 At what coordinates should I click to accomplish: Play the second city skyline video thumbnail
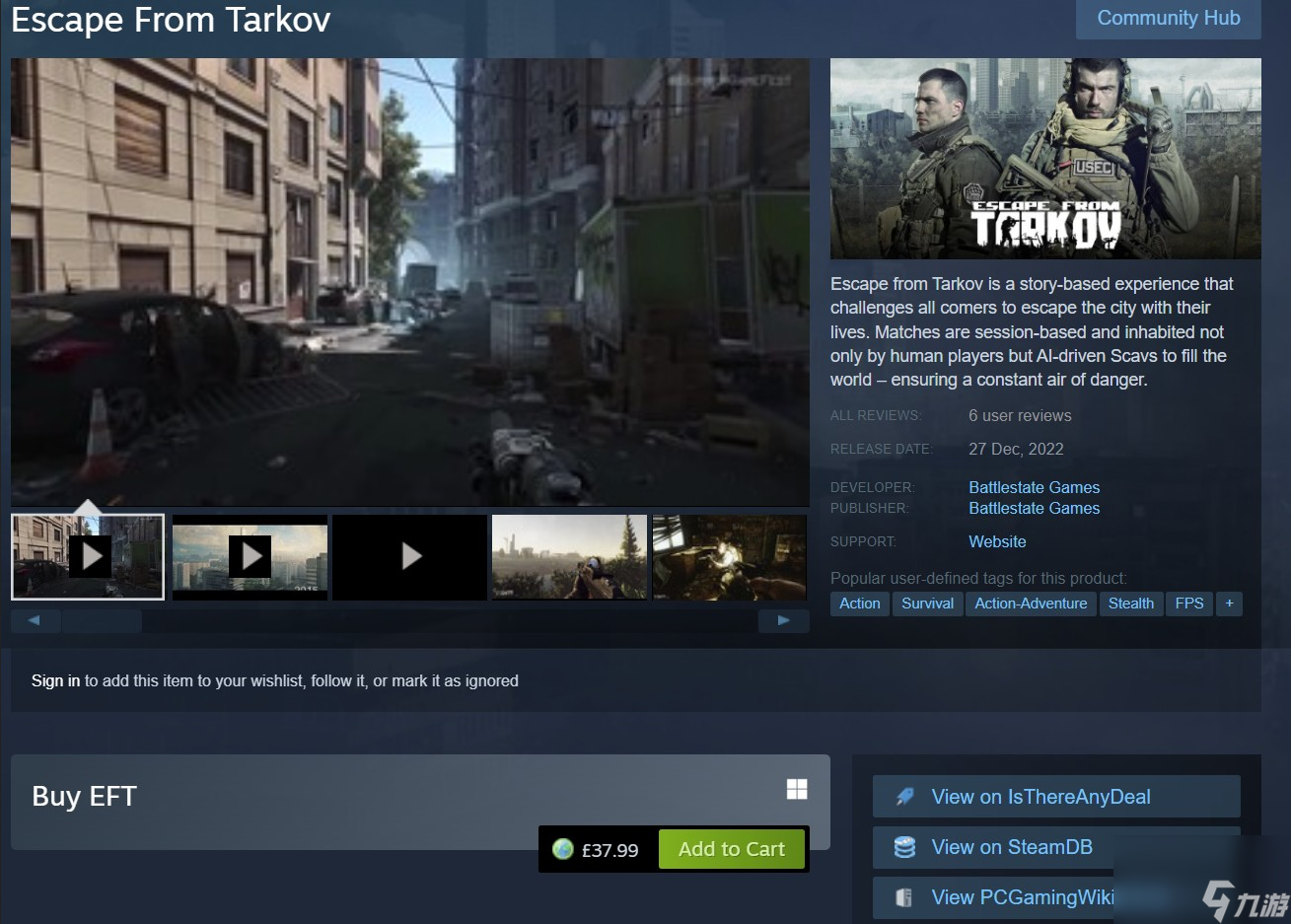tap(250, 557)
